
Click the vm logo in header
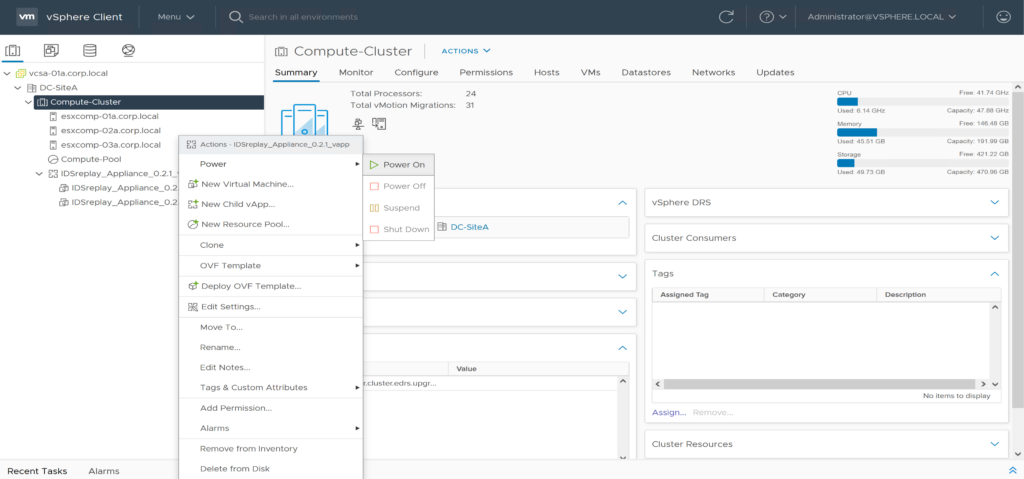tap(26, 17)
